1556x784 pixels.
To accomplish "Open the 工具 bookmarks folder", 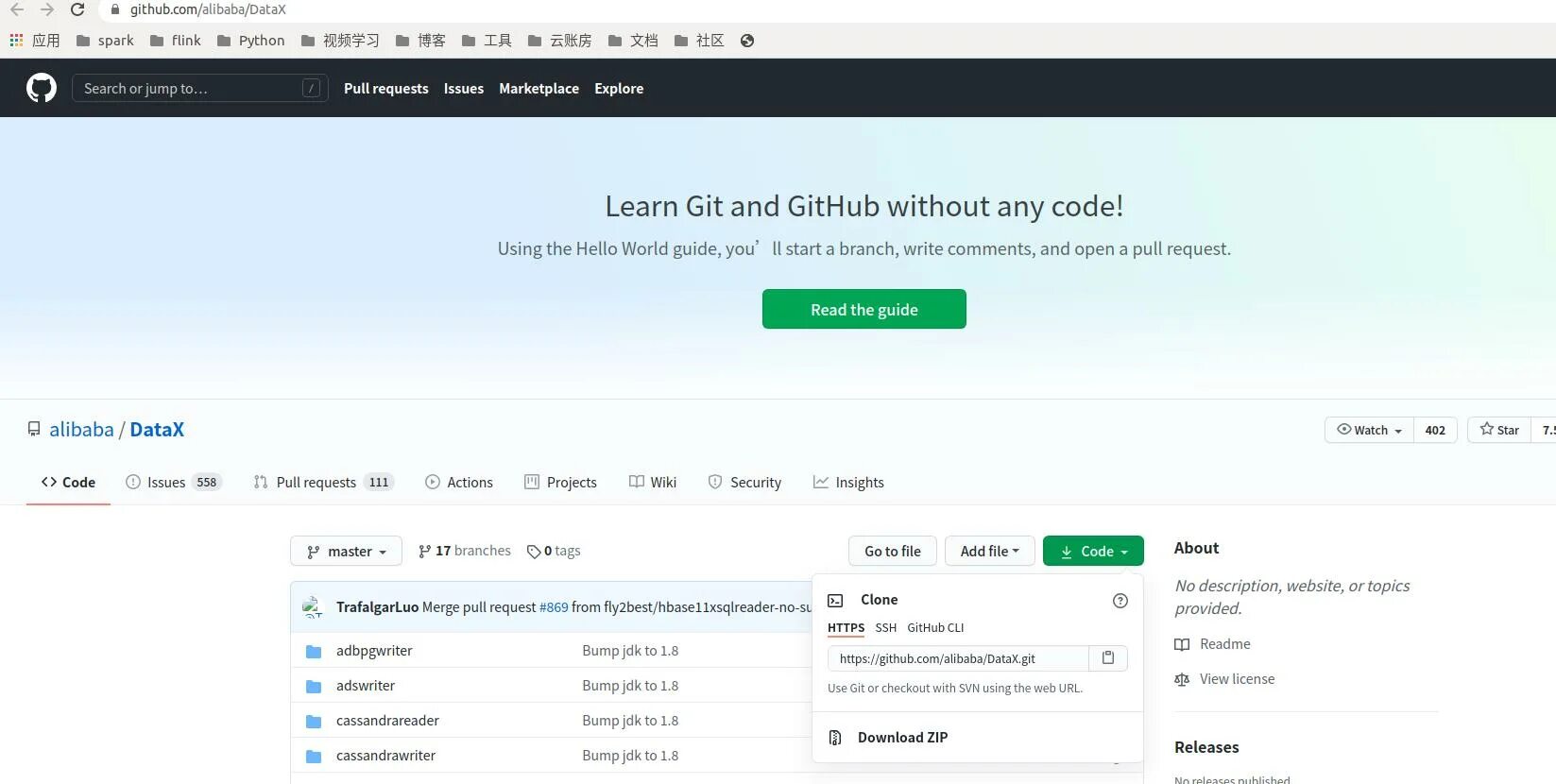I will point(487,41).
